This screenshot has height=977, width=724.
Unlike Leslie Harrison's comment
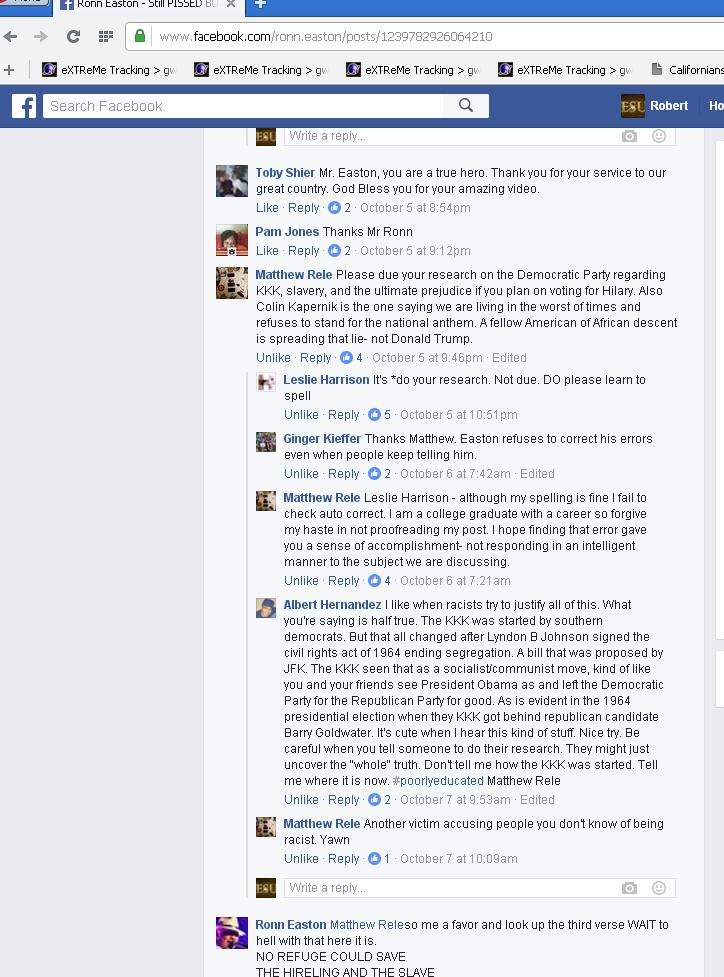point(301,415)
